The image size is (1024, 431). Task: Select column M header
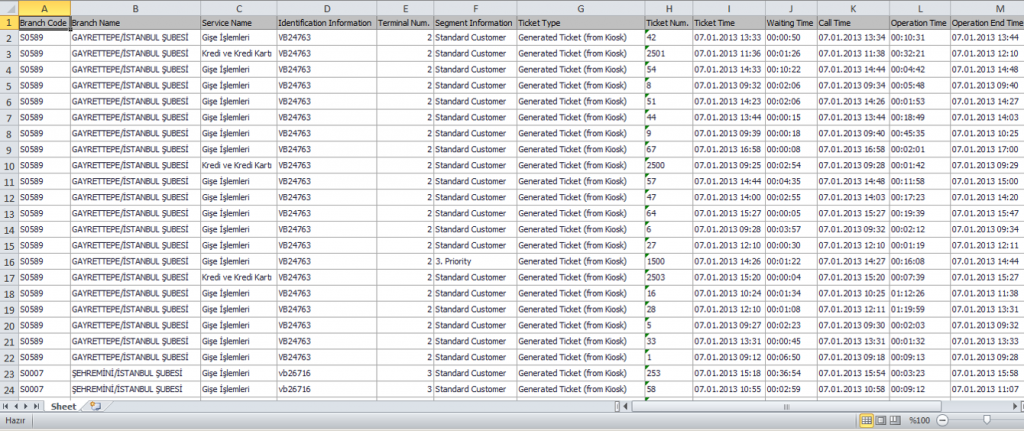(987, 9)
